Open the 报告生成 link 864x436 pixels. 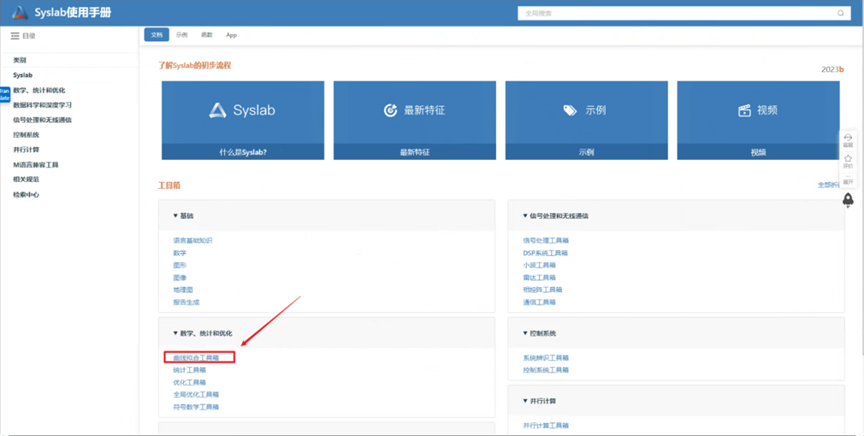click(186, 302)
